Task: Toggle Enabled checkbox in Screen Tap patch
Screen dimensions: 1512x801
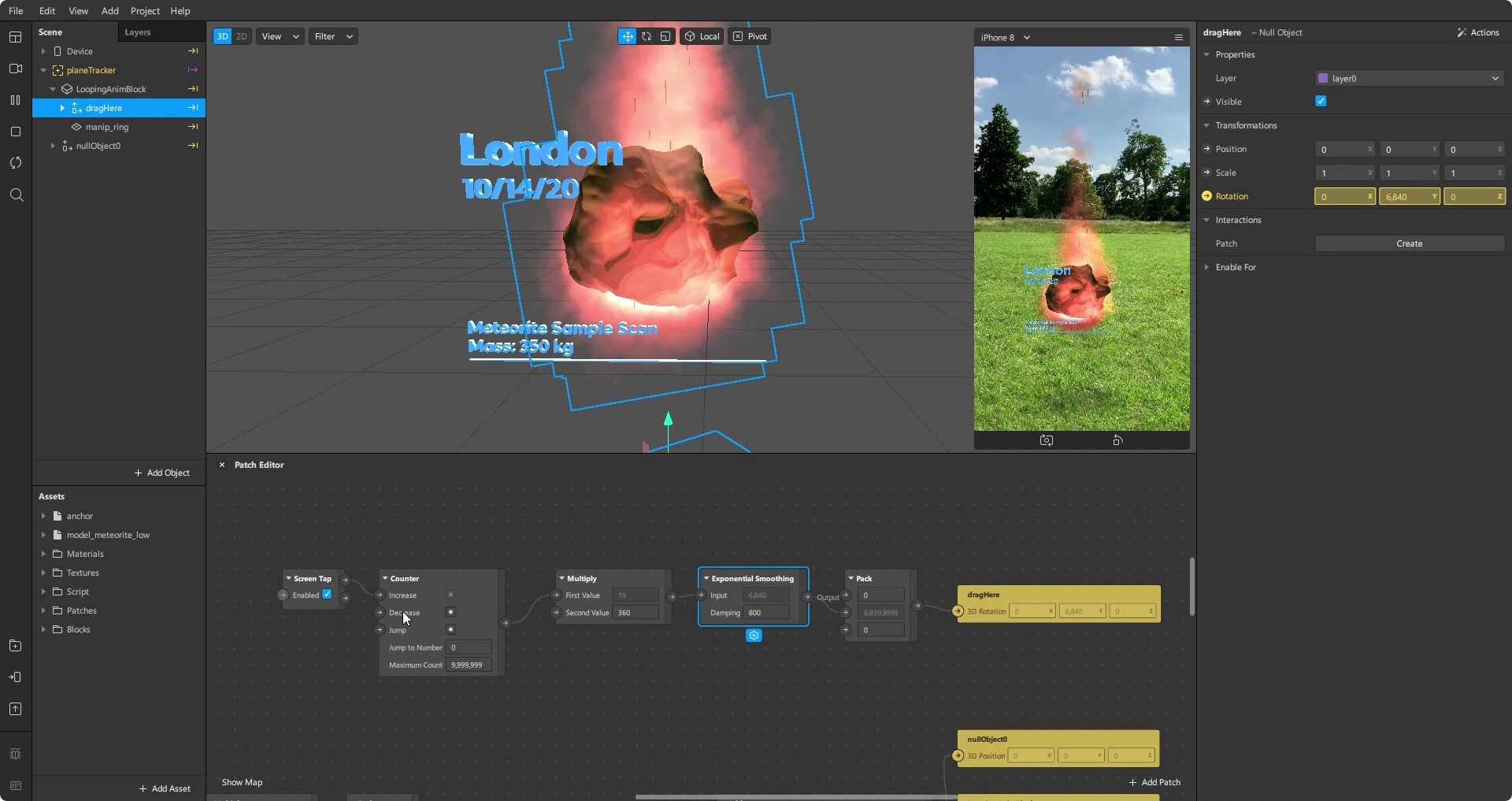Action: click(327, 595)
